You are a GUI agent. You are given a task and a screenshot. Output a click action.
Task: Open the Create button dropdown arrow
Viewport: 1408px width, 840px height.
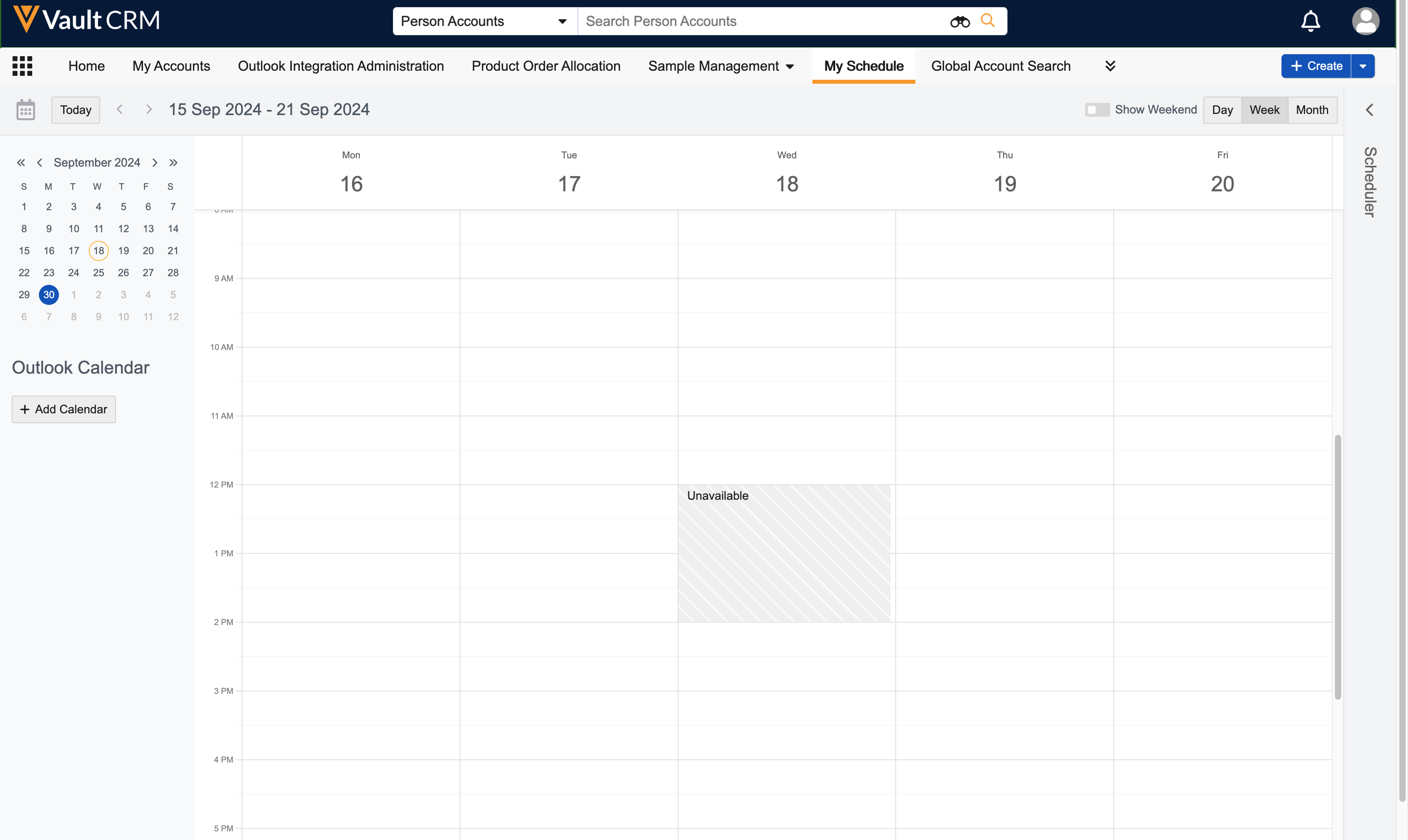point(1363,66)
